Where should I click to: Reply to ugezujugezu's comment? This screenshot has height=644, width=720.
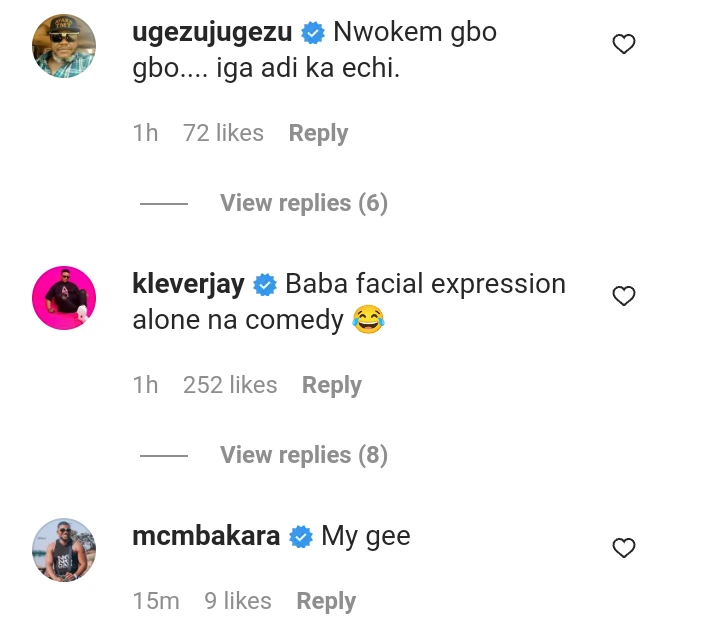point(318,133)
